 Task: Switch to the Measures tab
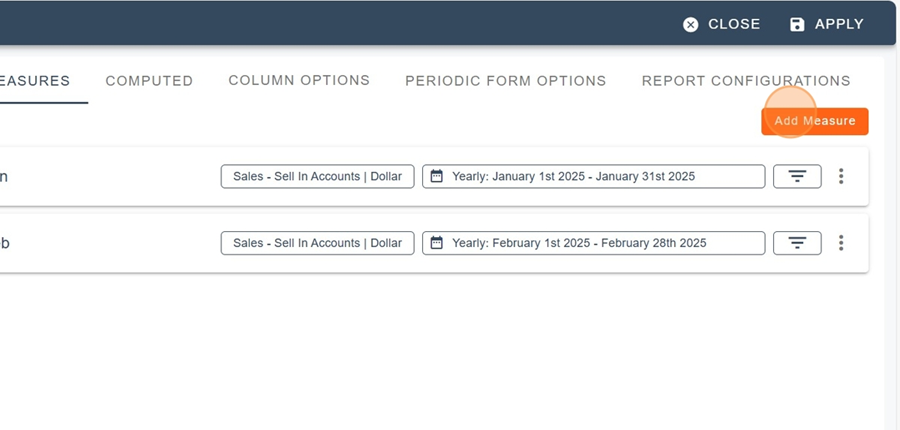[35, 81]
